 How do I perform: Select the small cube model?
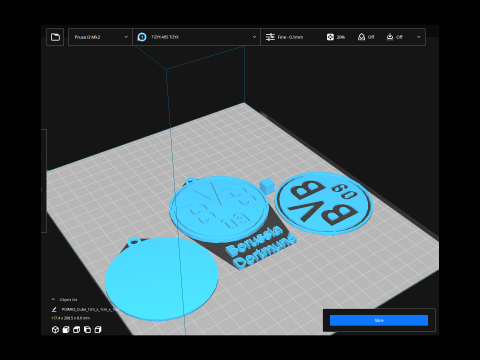coord(267,186)
